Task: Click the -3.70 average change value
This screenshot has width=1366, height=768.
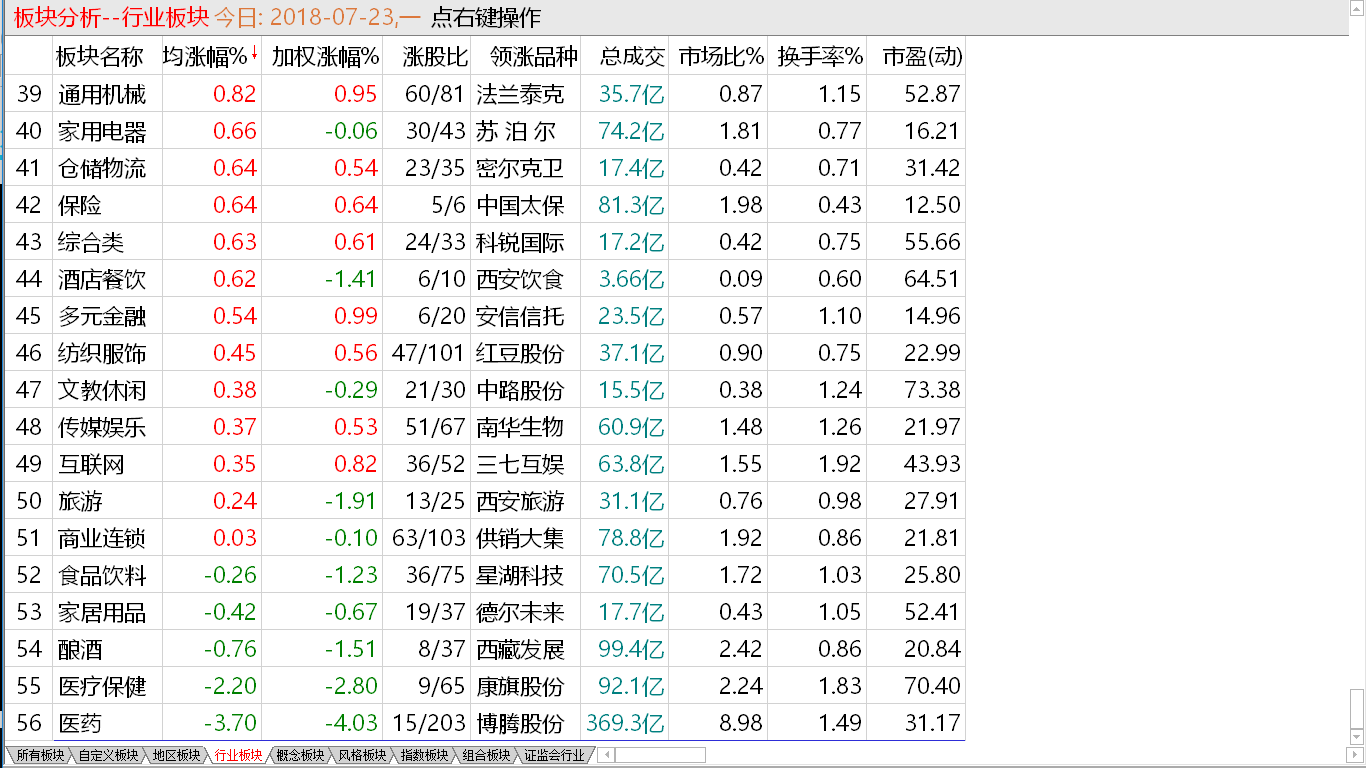Action: pos(230,723)
